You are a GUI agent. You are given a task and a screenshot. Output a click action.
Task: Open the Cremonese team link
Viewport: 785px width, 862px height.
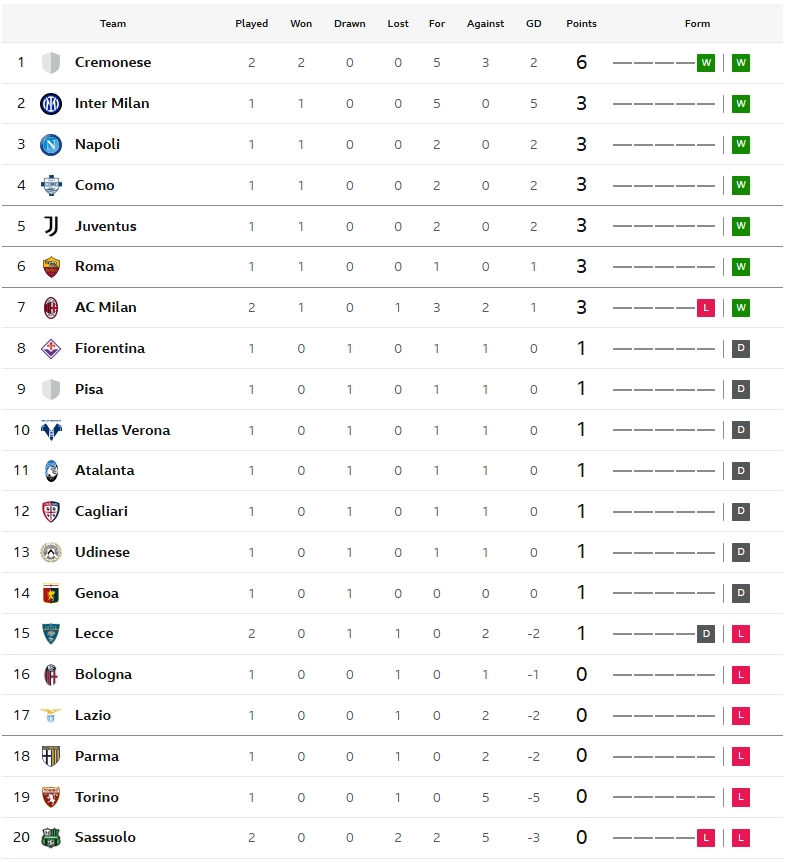click(x=113, y=62)
